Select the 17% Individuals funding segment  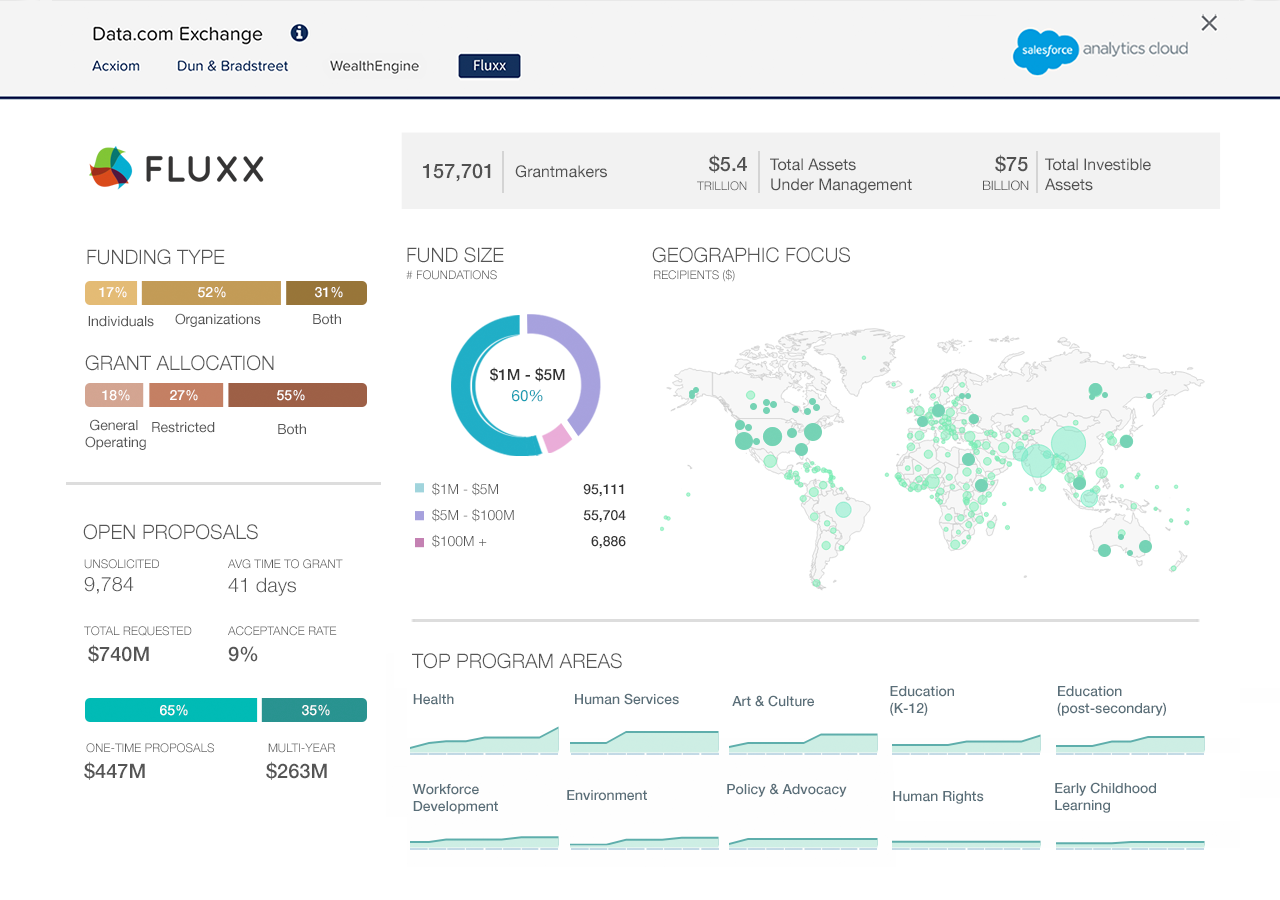(x=112, y=293)
